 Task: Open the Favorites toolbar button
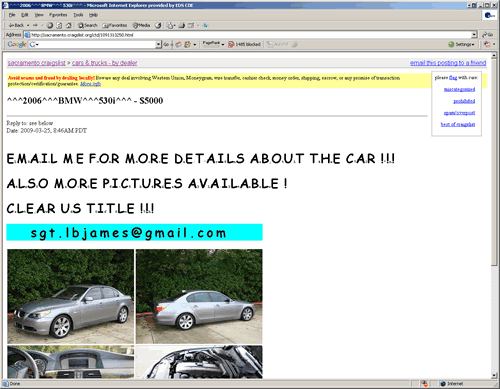tap(115, 25)
